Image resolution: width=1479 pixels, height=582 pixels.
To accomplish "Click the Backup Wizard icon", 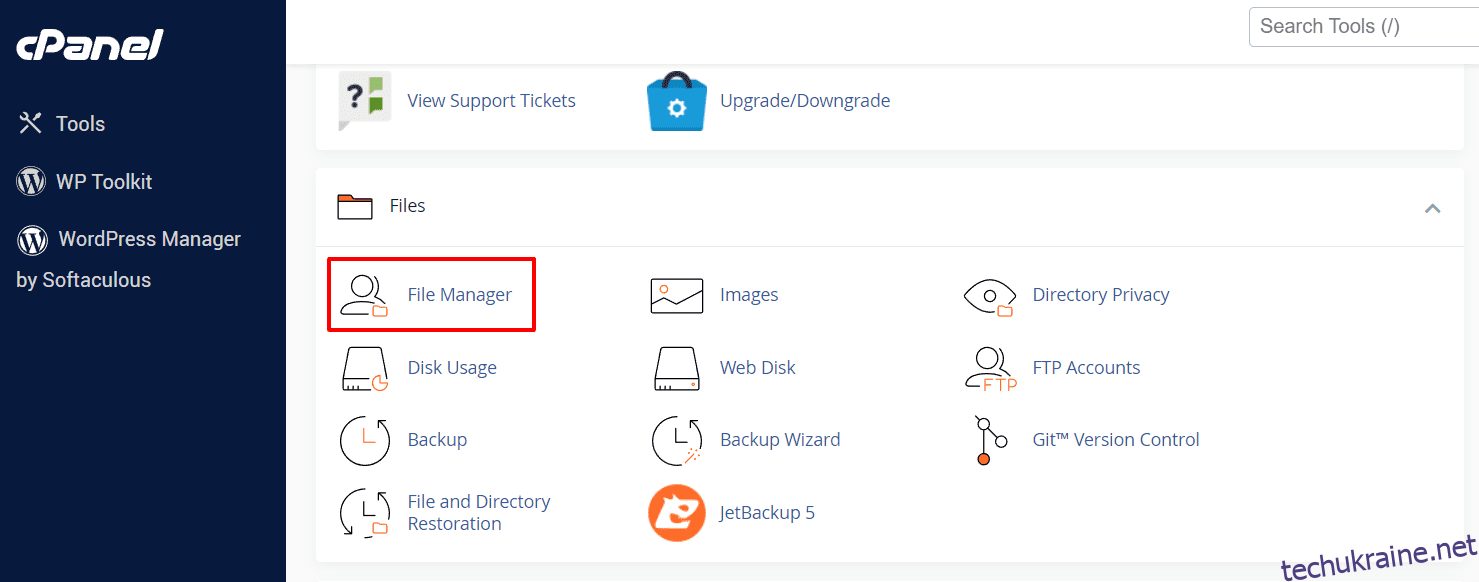I will click(677, 440).
